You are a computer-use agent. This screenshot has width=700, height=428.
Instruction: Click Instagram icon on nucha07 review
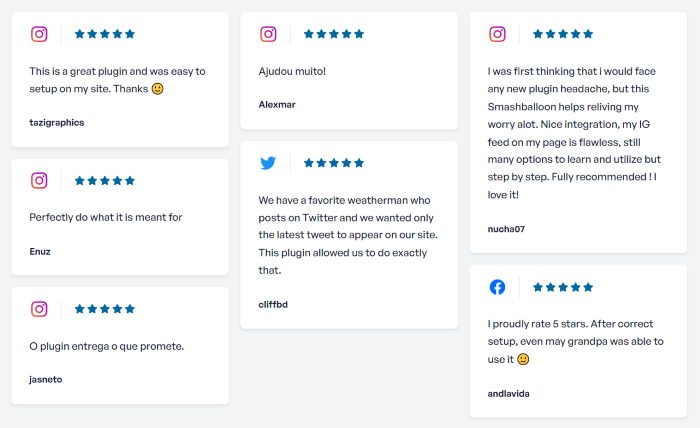[497, 34]
